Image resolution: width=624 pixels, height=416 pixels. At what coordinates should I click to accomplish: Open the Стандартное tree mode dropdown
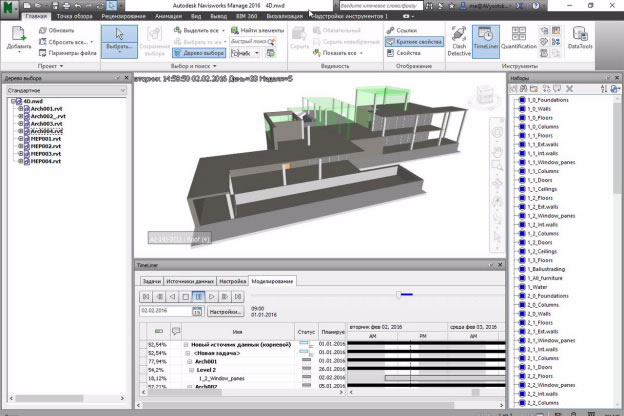[x=66, y=90]
